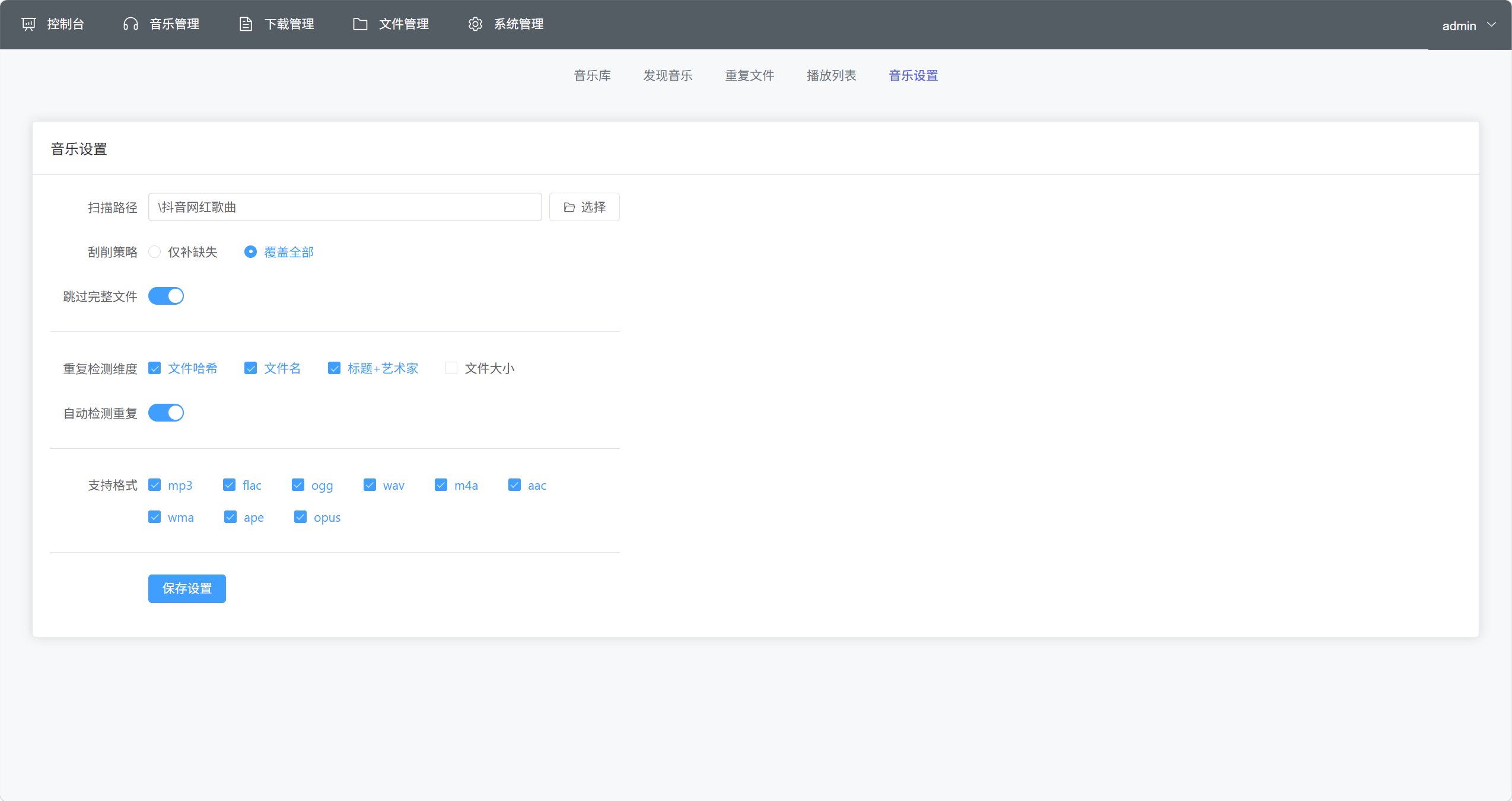Switch to the 播放列表 tab

[832, 76]
